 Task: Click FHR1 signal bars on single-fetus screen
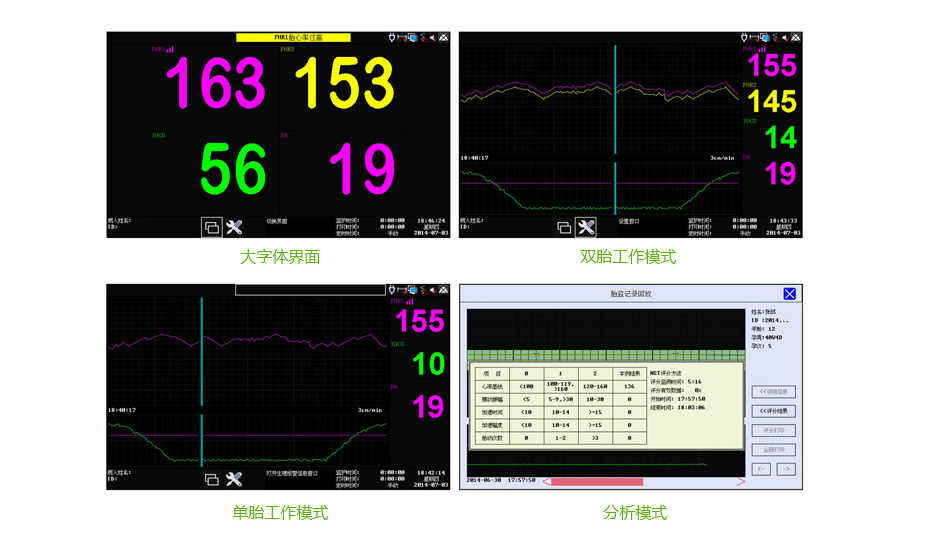point(410,302)
